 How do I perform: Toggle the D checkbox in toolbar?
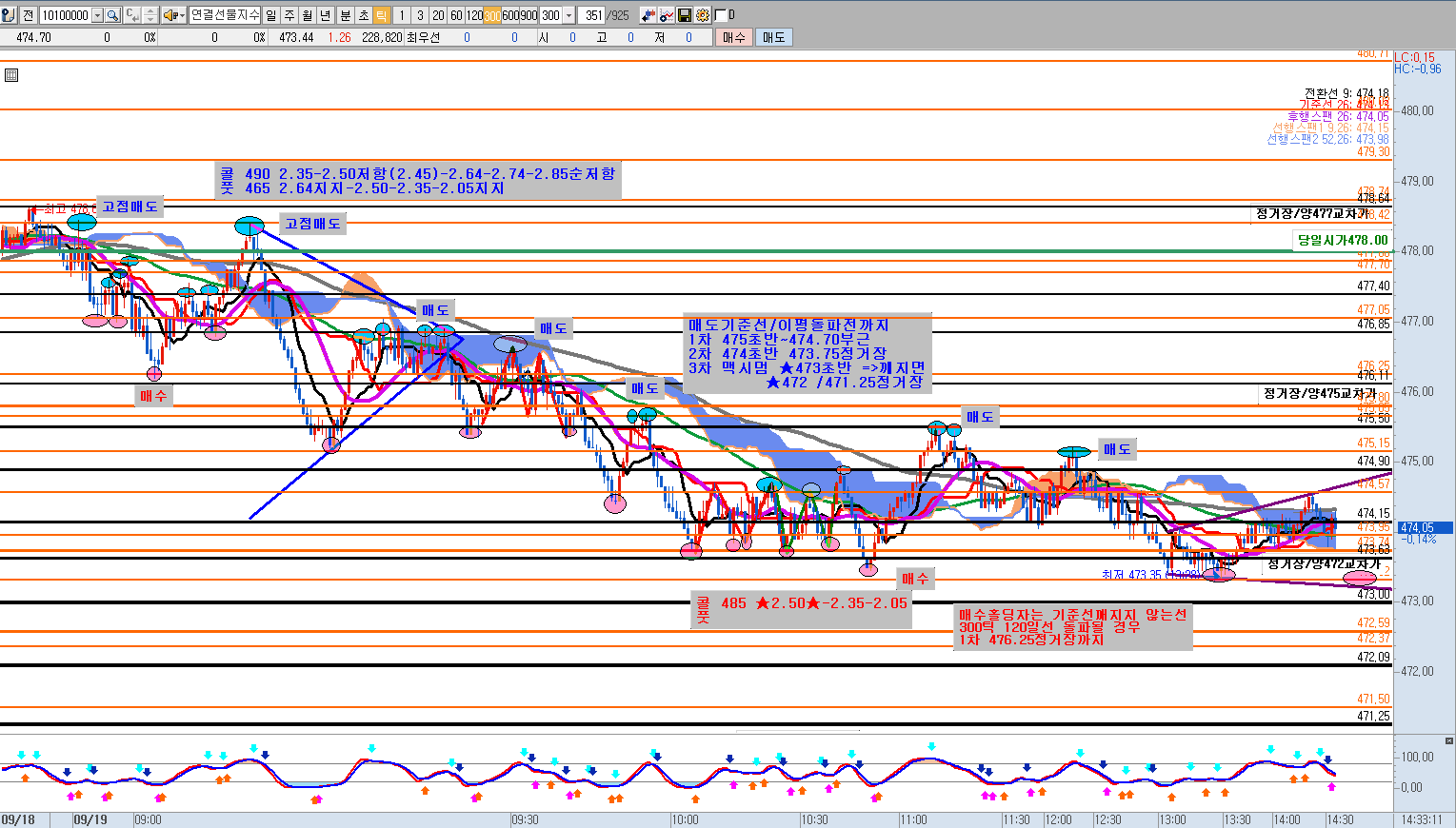point(721,15)
